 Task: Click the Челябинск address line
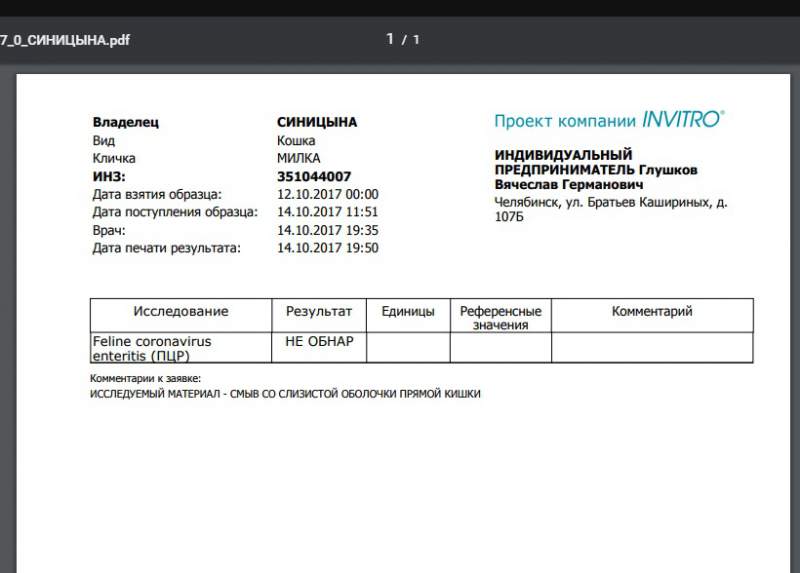(611, 209)
